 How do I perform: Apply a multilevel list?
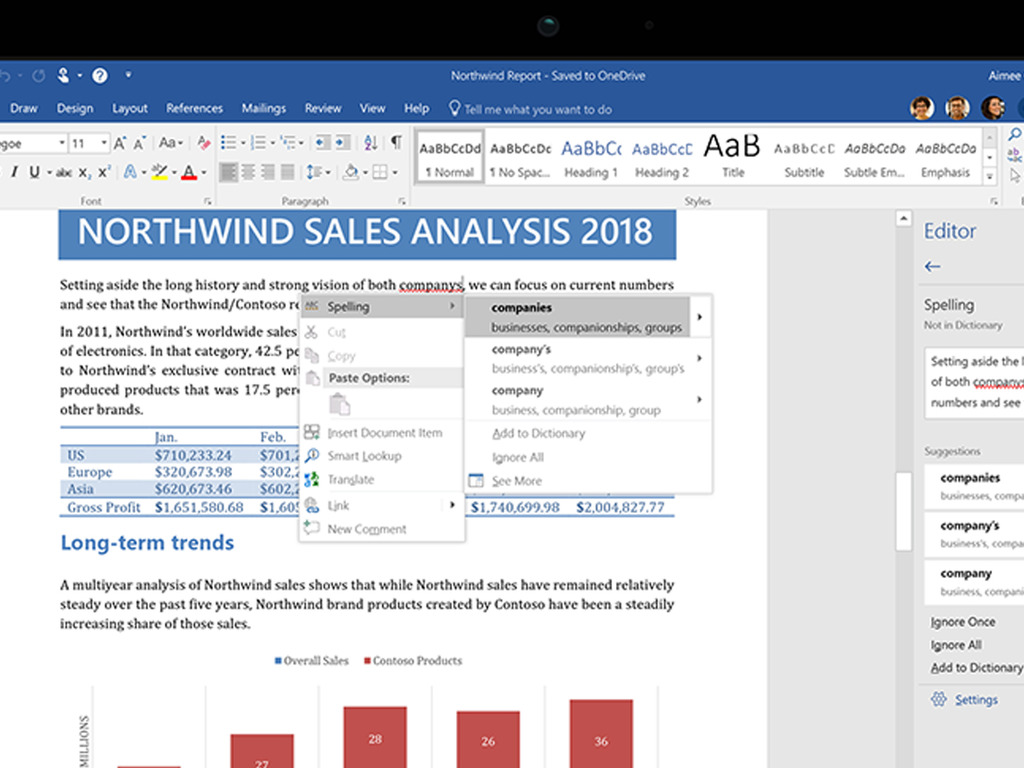click(x=287, y=142)
